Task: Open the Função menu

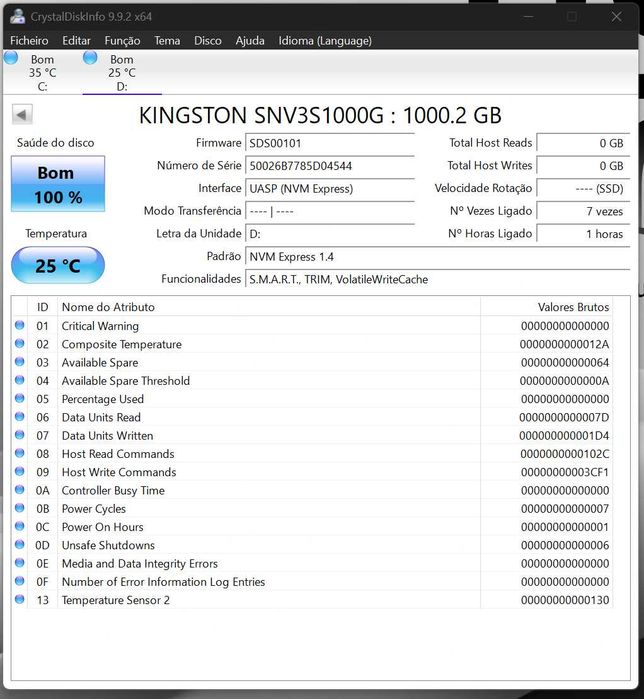Action: tap(122, 41)
